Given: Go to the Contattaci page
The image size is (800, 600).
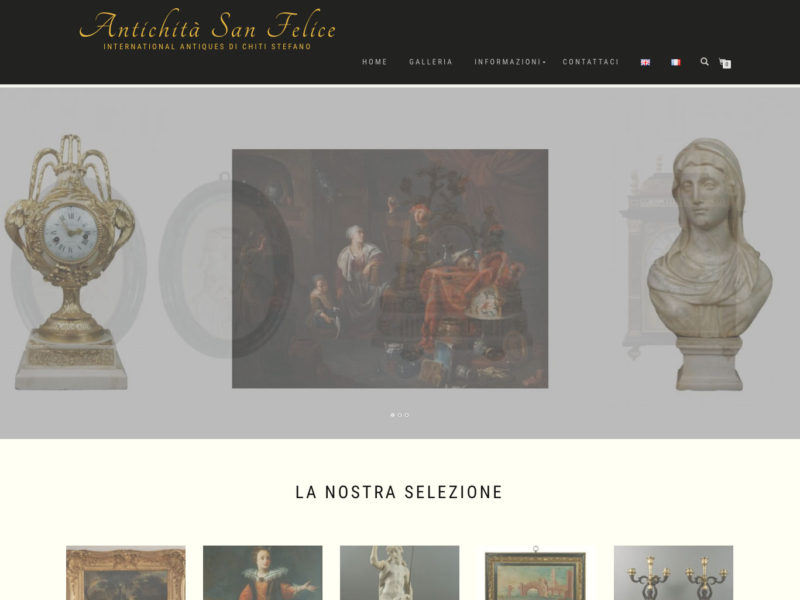Looking at the screenshot, I should (590, 62).
